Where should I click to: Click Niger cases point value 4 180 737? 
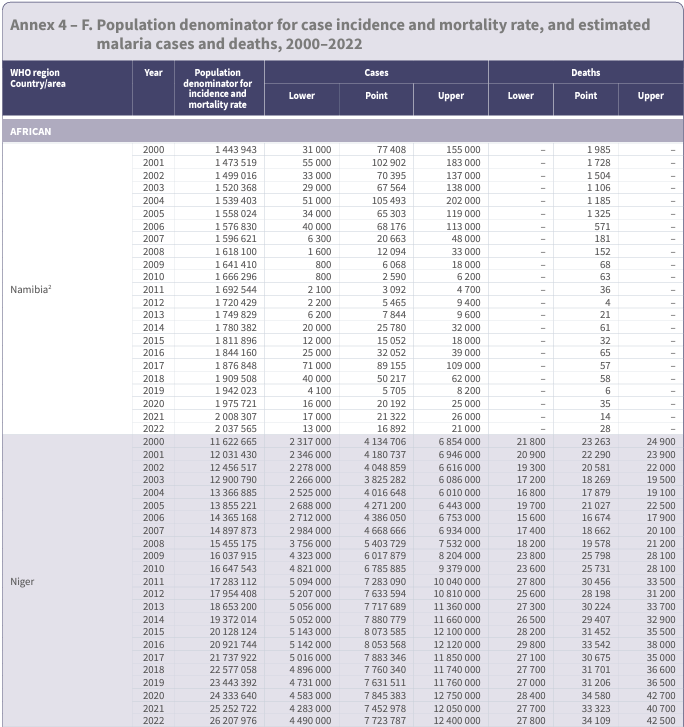[385, 455]
